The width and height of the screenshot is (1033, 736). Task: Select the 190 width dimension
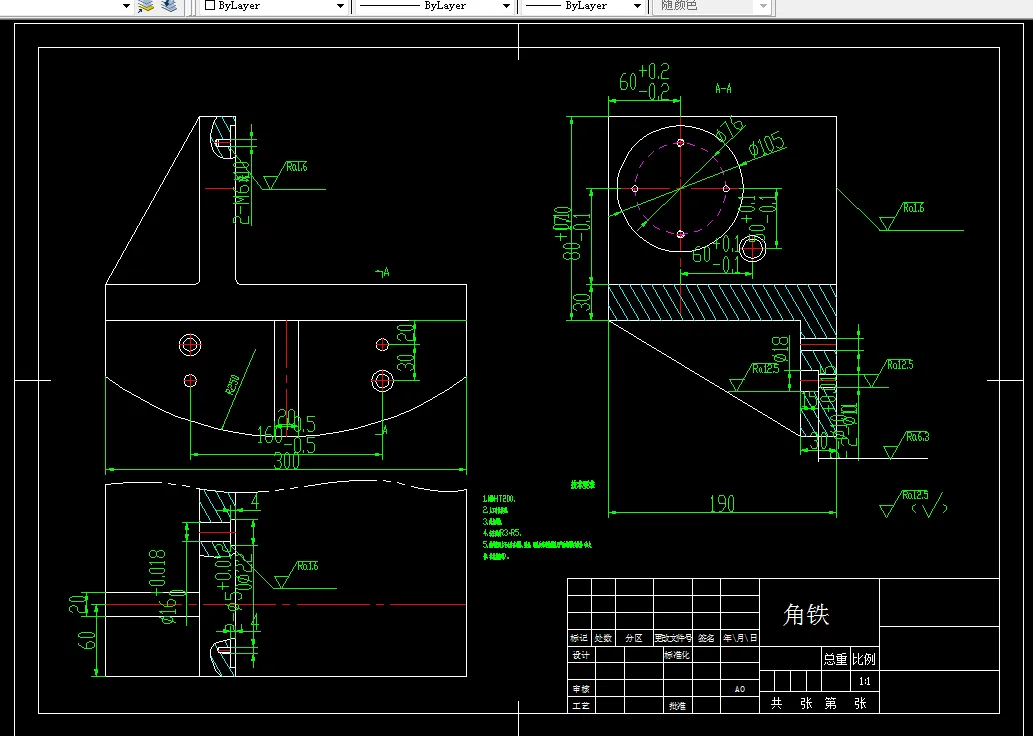click(722, 503)
